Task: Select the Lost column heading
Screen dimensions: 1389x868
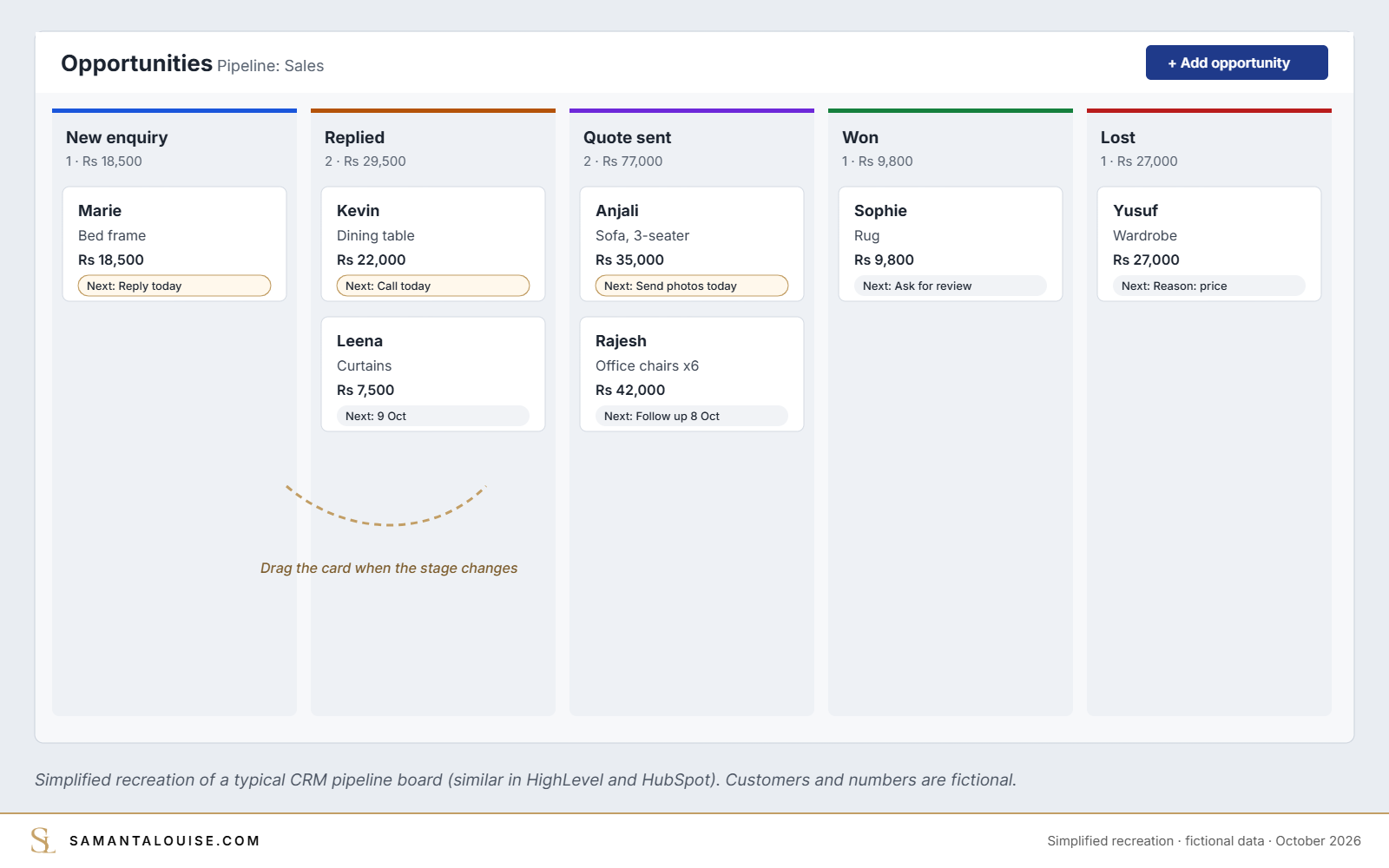Action: pos(1118,137)
